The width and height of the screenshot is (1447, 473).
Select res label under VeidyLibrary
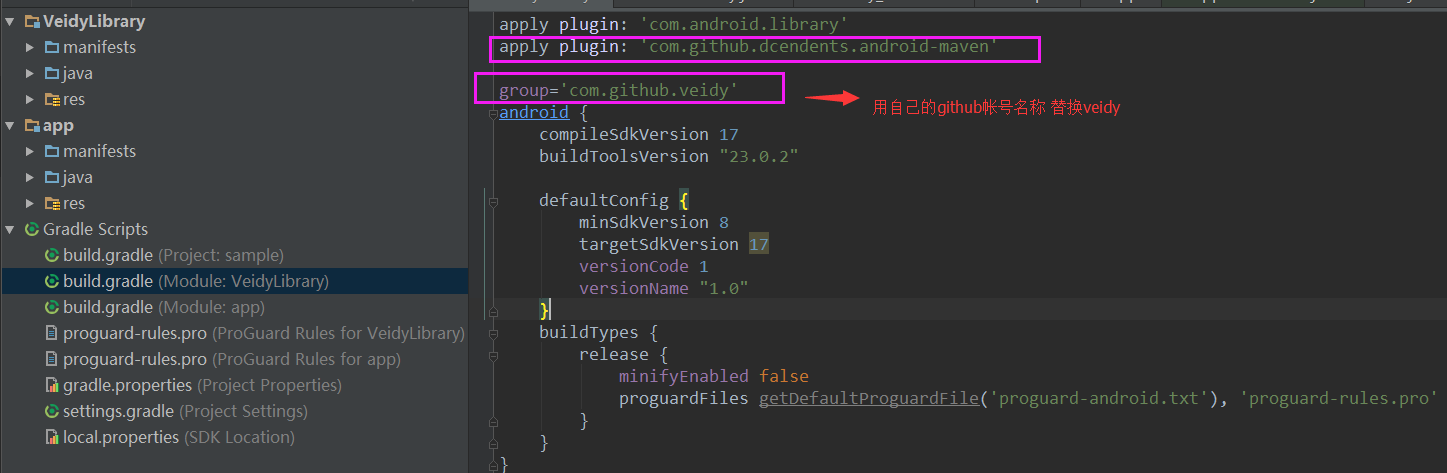tap(74, 99)
